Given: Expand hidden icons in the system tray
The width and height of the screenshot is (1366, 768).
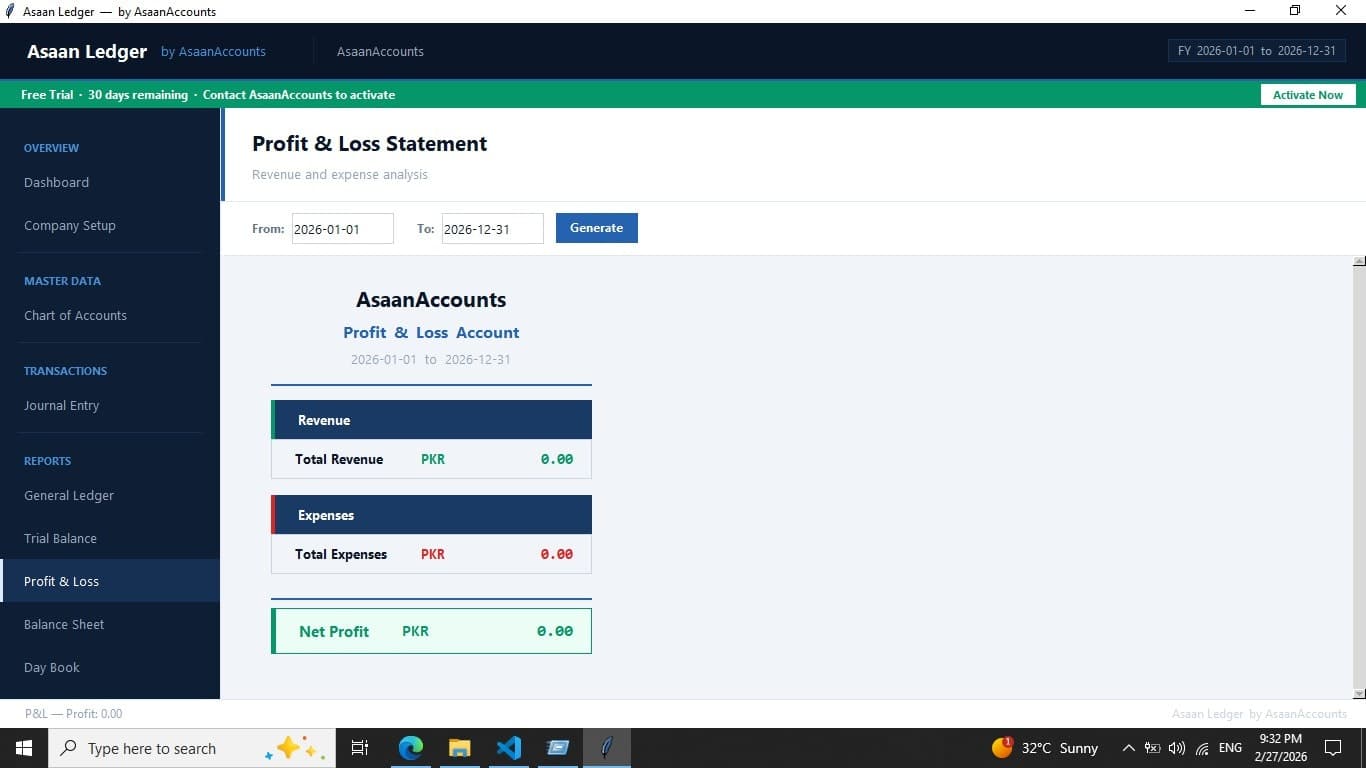Looking at the screenshot, I should click(1128, 747).
